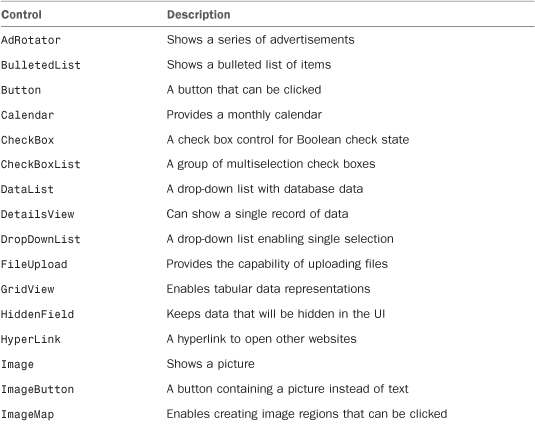Select the HyperLink control entry
535x429 pixels.
(31, 339)
